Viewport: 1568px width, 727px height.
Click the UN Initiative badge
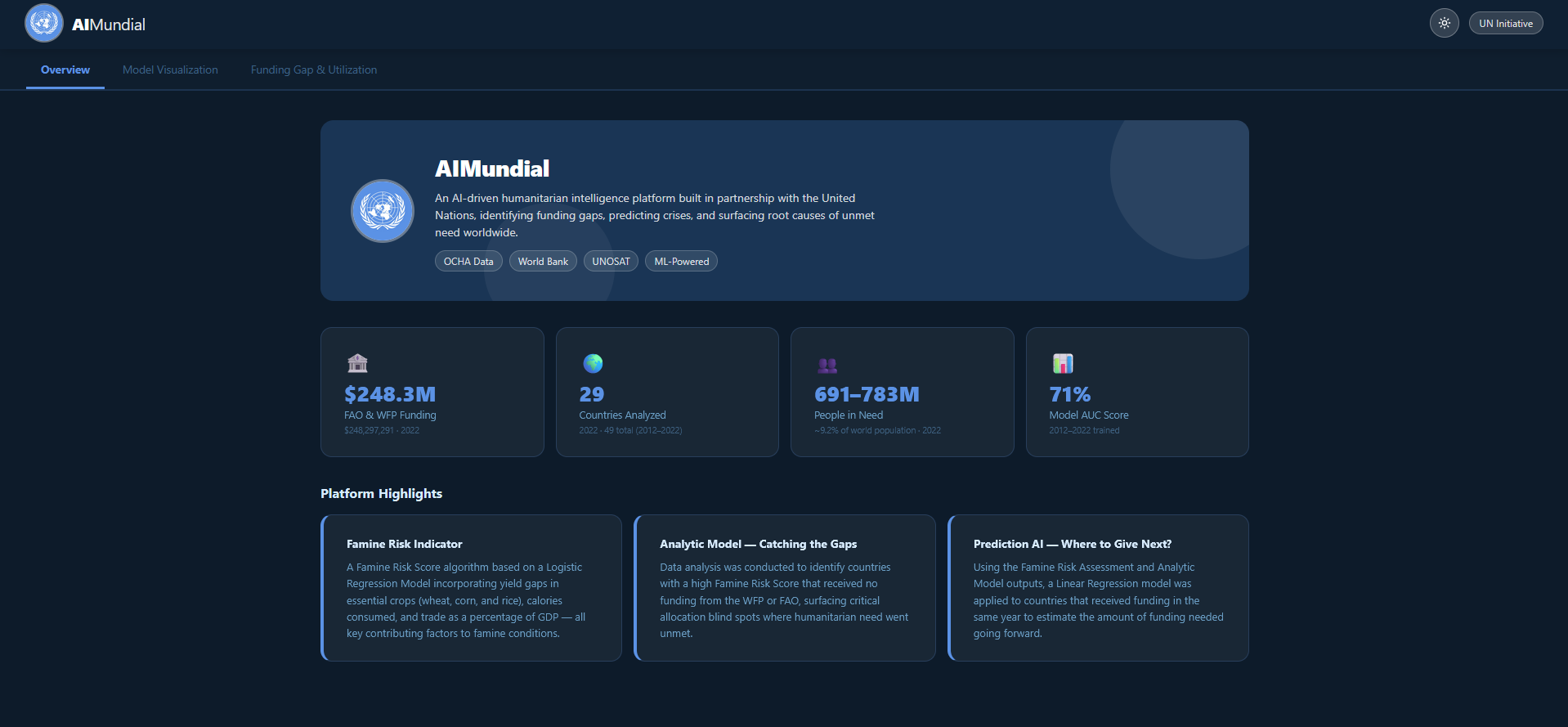(1506, 23)
